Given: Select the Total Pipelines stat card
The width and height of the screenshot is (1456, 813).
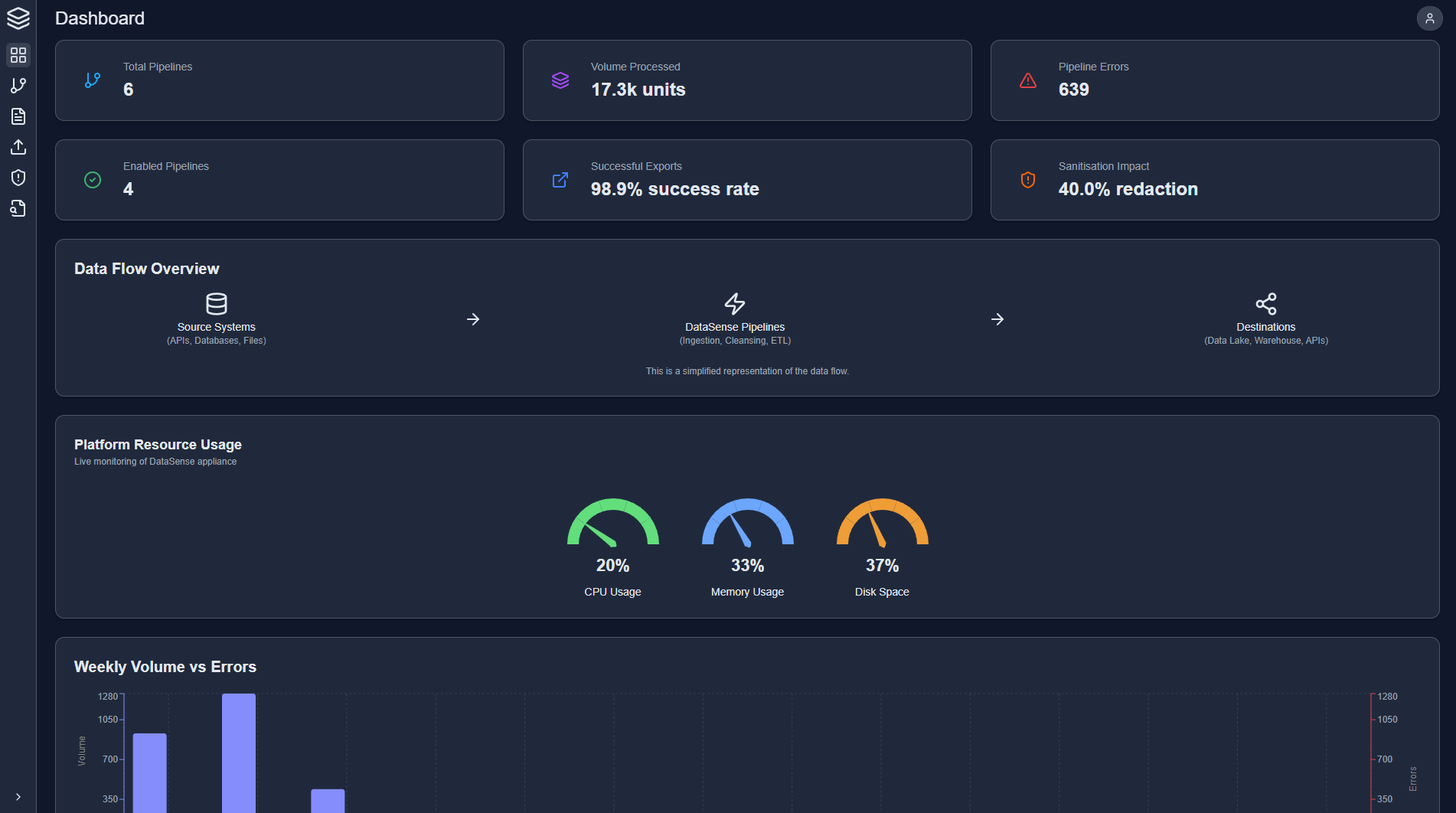Looking at the screenshot, I should click(x=279, y=80).
